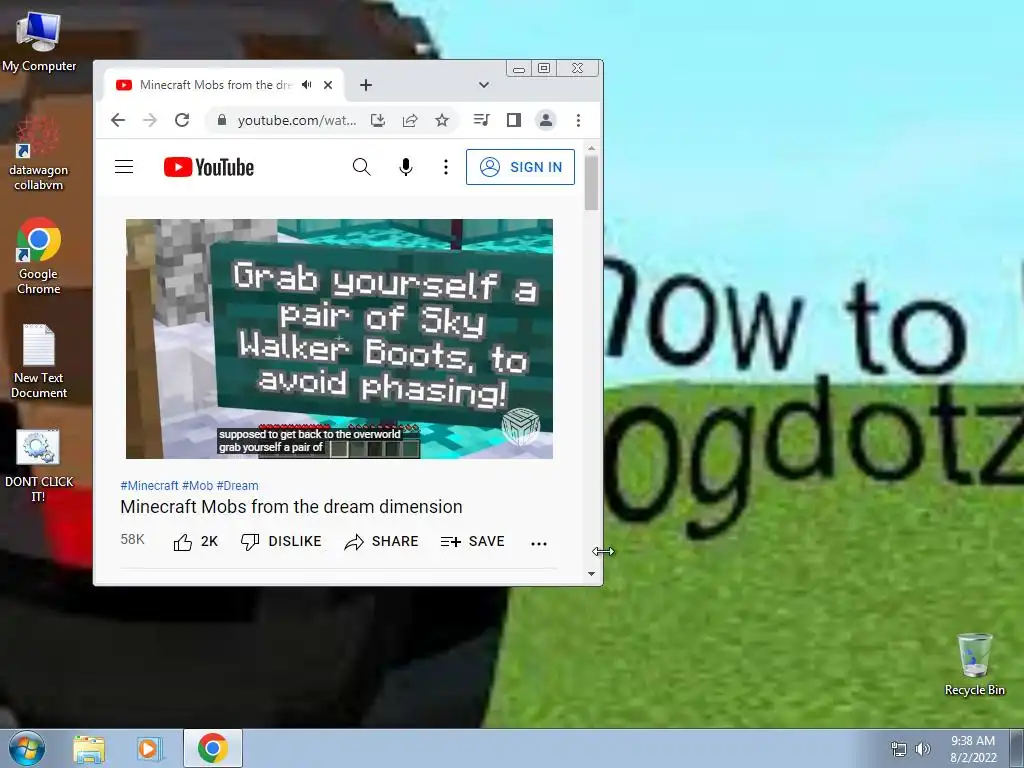
Task: Toggle Chrome side panel
Action: [x=514, y=120]
